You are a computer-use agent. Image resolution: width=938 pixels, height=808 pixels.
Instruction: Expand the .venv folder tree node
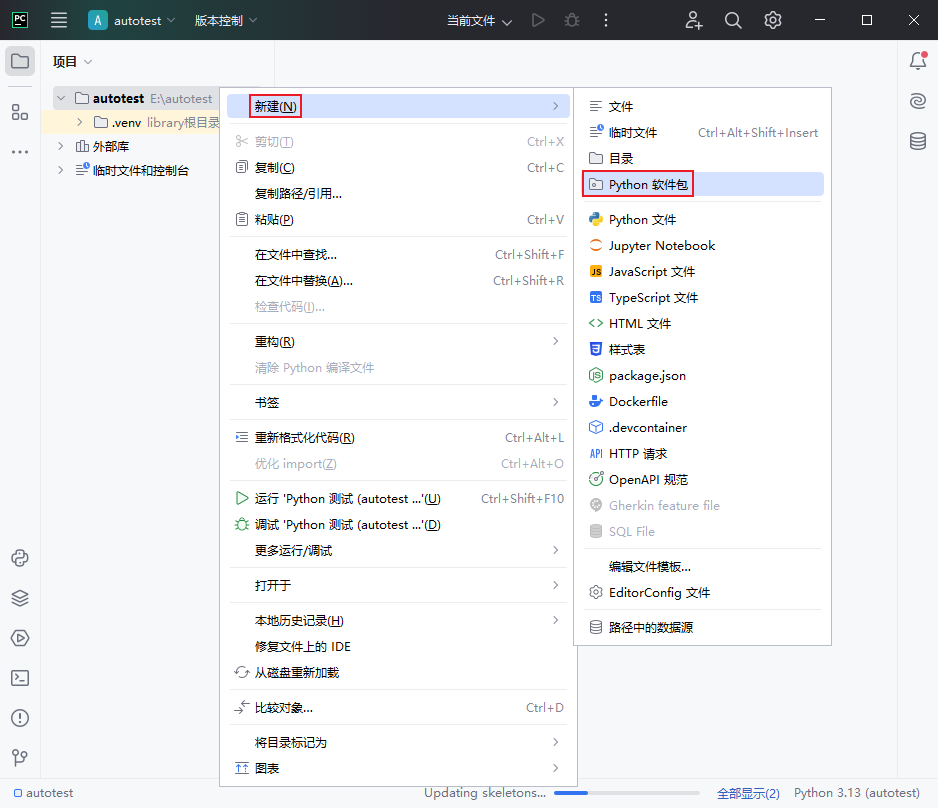coord(80,122)
